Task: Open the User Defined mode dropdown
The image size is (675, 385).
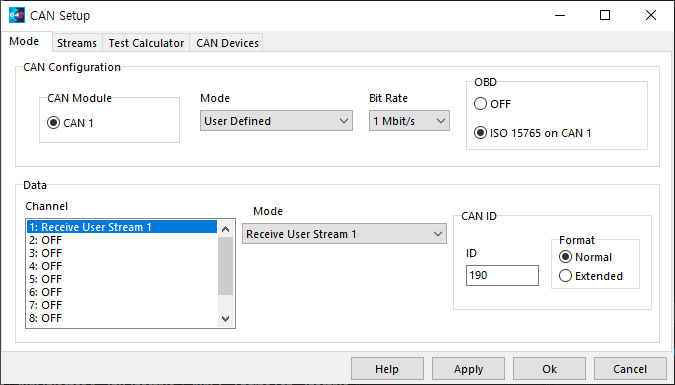Action: click(x=276, y=121)
